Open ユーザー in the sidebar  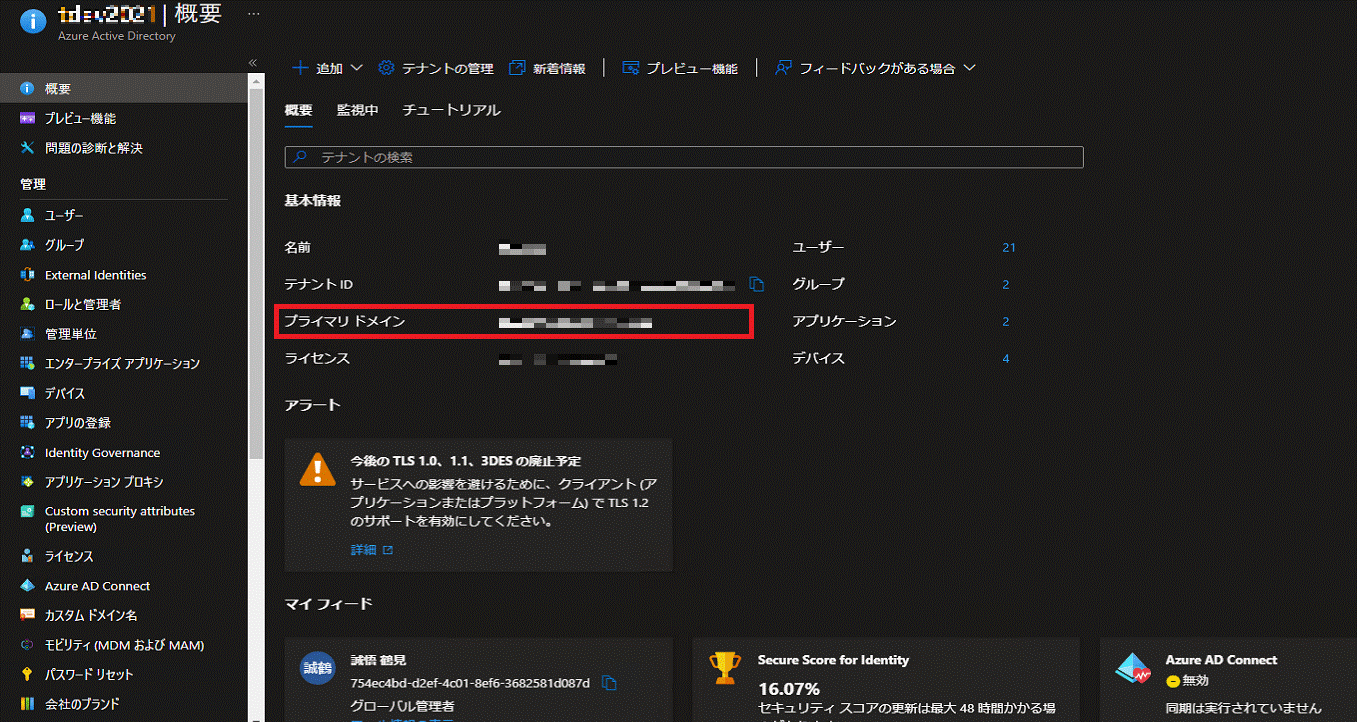pyautogui.click(x=64, y=216)
